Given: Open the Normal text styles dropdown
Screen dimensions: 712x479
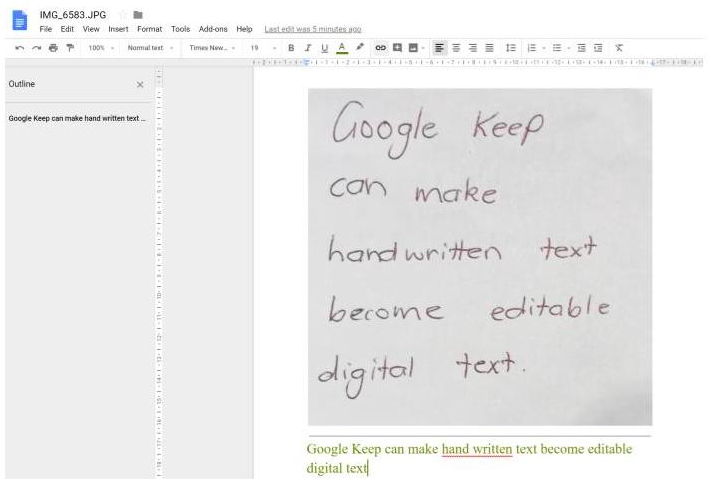Looking at the screenshot, I should [150, 48].
